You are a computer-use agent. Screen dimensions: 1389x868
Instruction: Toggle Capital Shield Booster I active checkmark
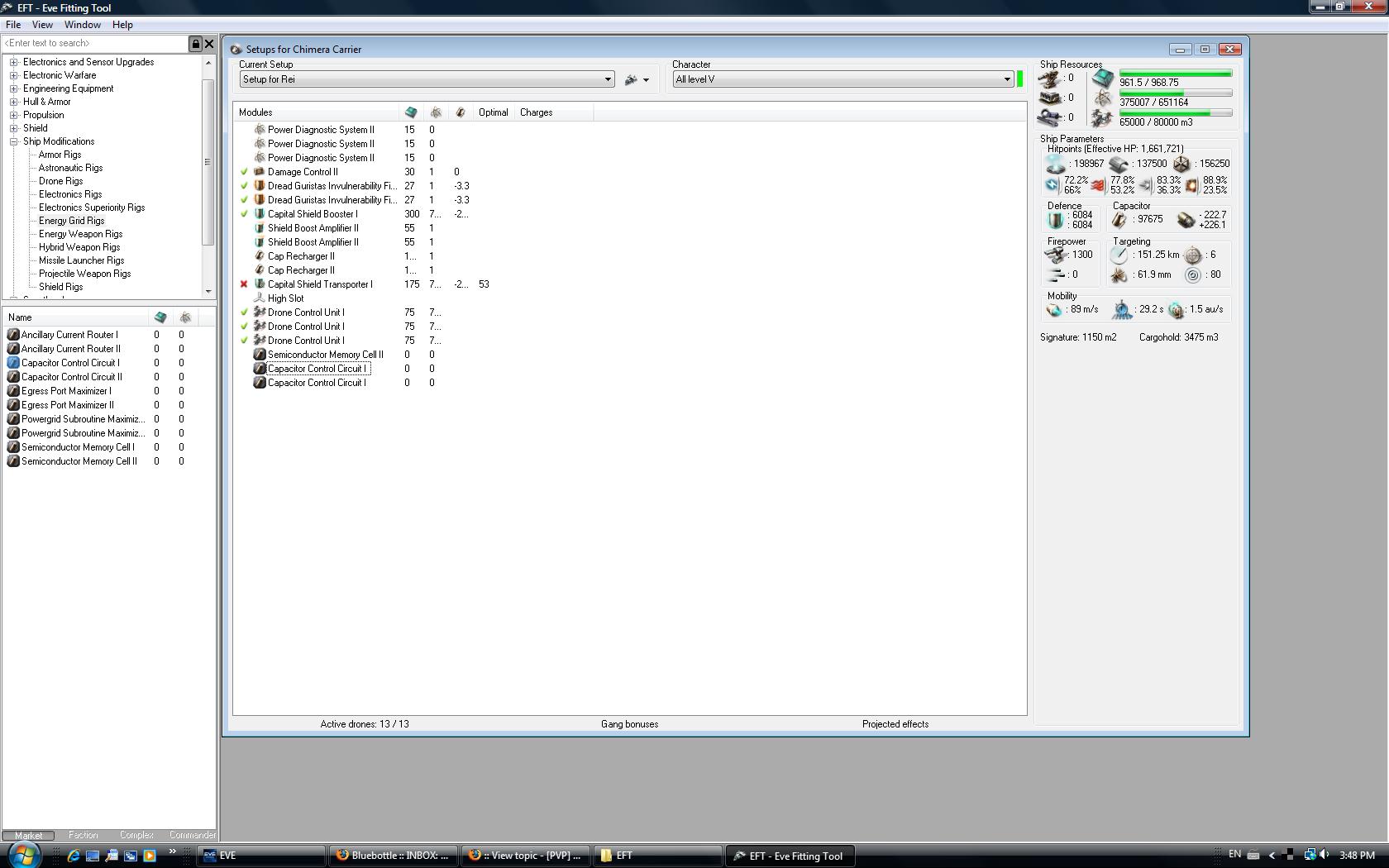[x=244, y=214]
